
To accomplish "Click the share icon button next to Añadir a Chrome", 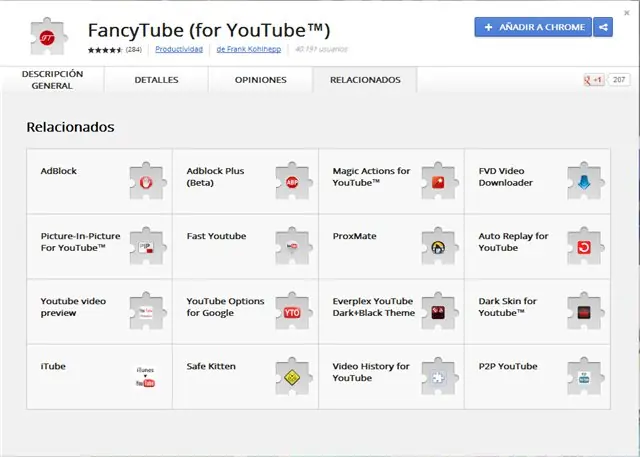I will click(x=603, y=27).
